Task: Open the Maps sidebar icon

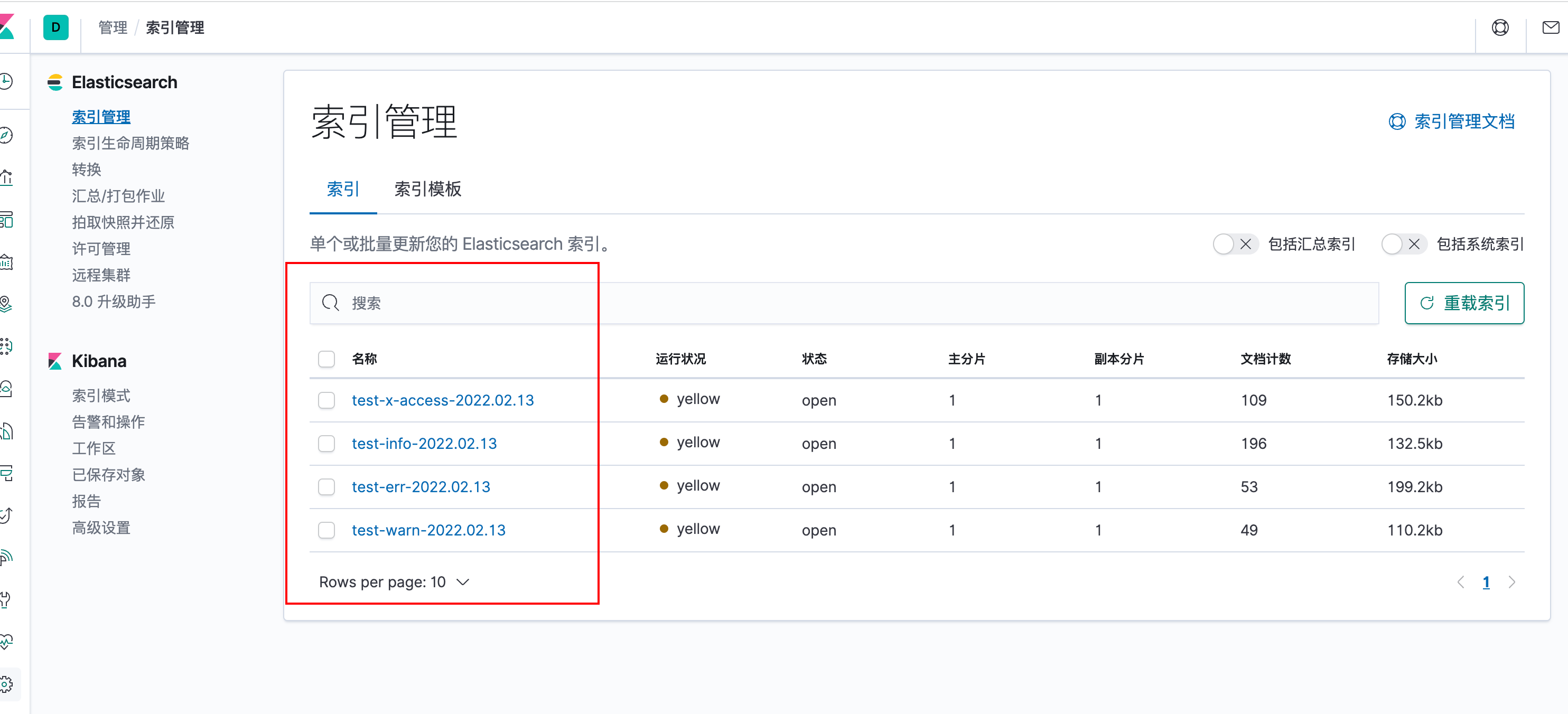Action: coord(6,304)
